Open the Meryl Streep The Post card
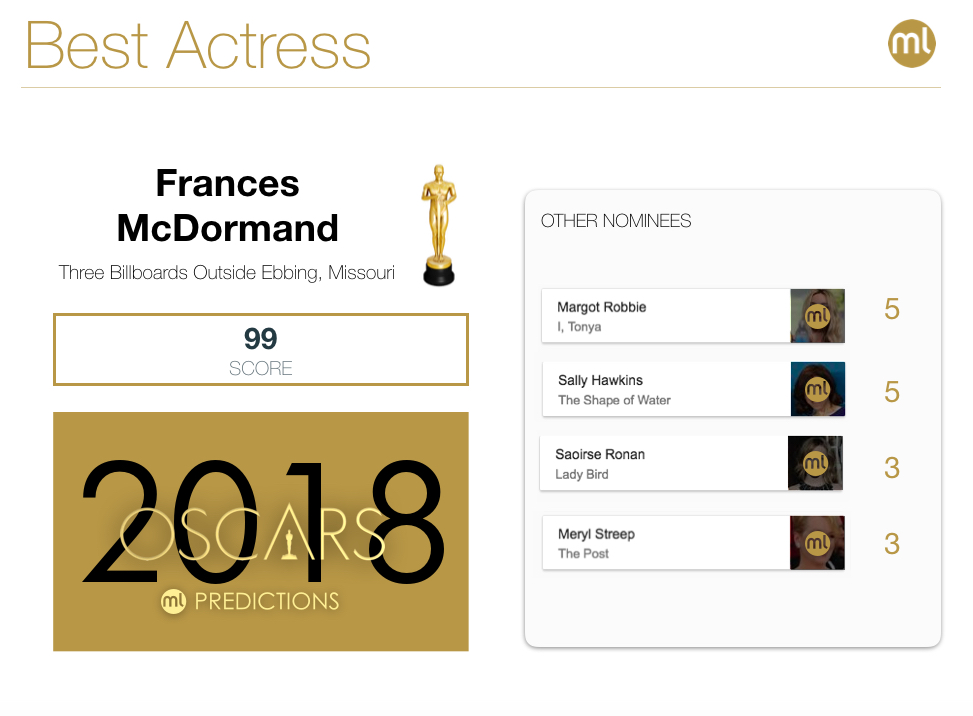Viewport: 973px width, 716px height. [665, 543]
